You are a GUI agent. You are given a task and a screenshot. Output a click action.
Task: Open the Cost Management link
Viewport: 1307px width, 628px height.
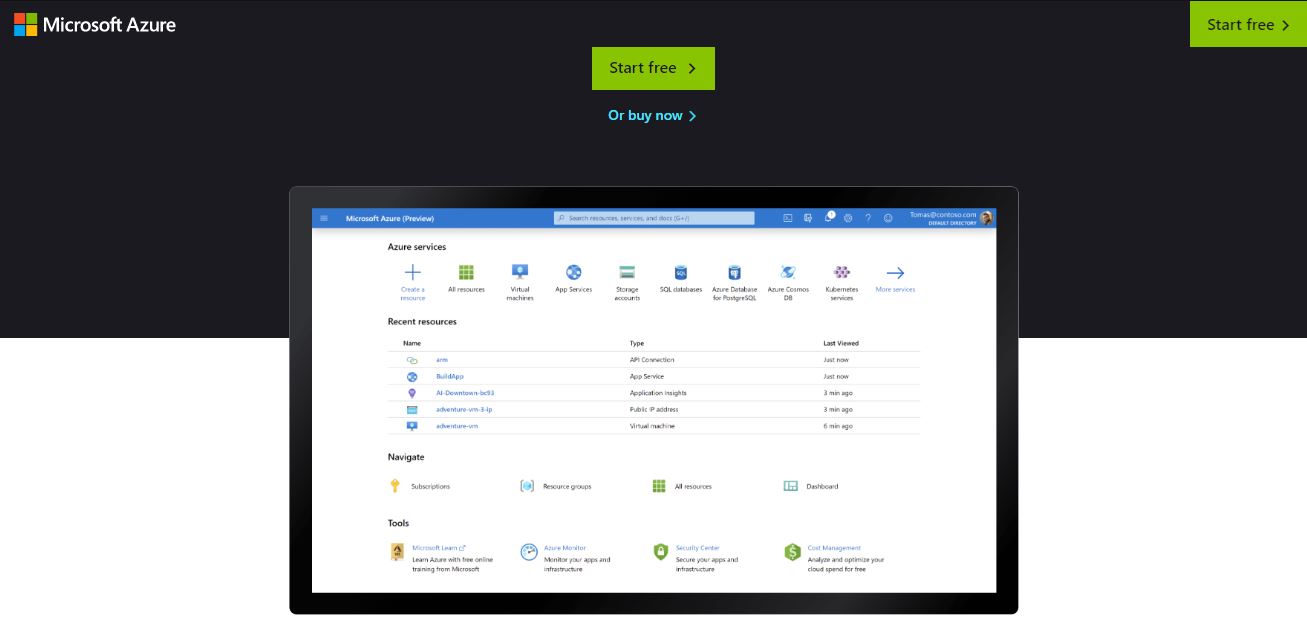tap(834, 548)
